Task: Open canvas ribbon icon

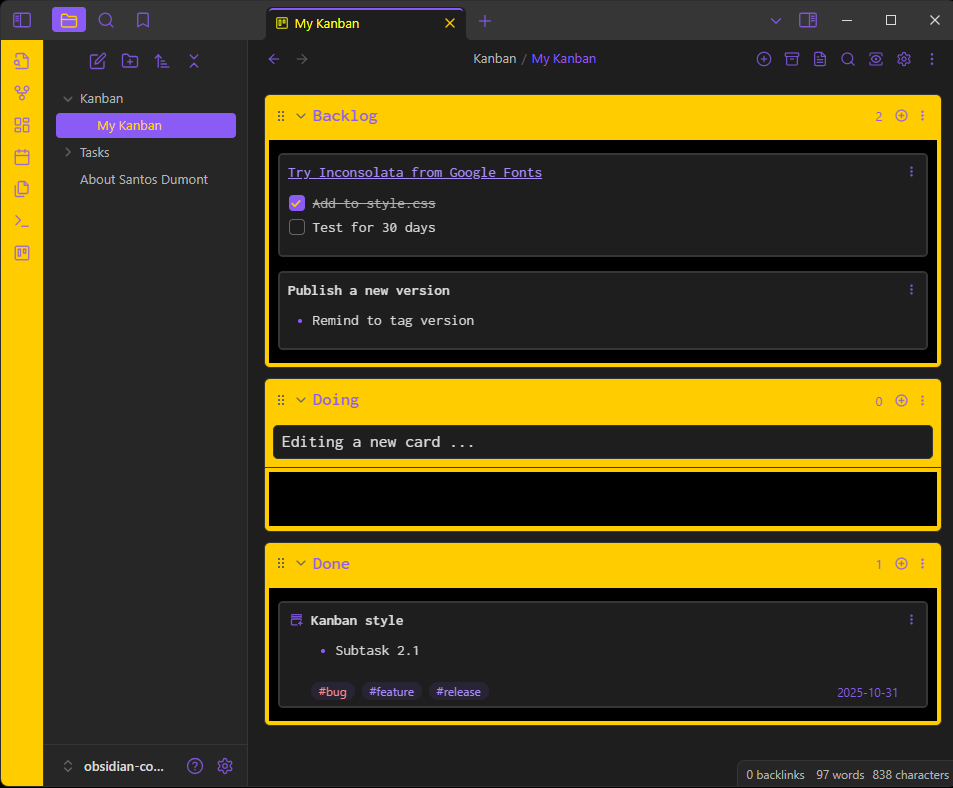Action: pos(22,125)
